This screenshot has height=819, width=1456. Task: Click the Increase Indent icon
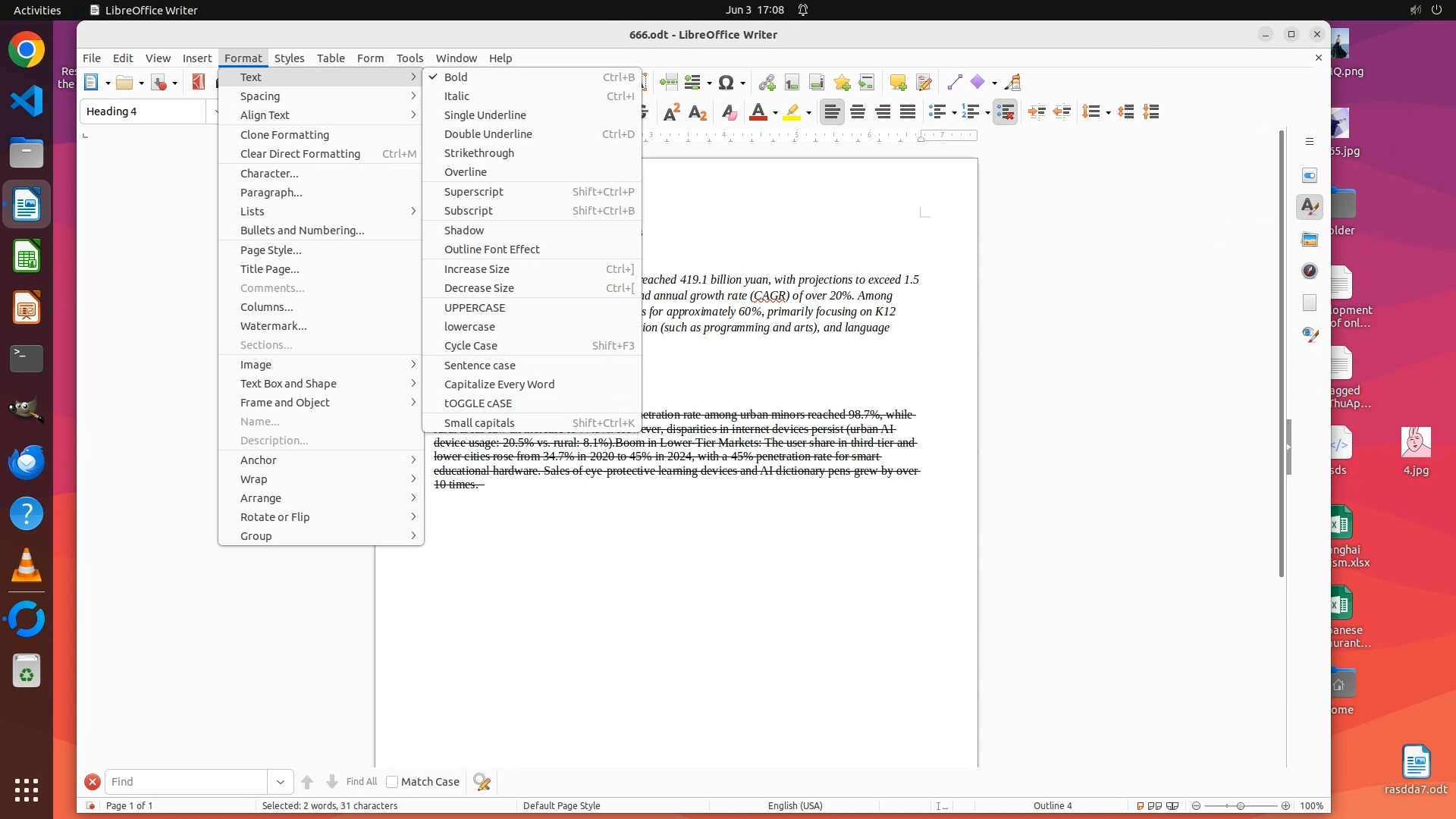coord(1037,112)
